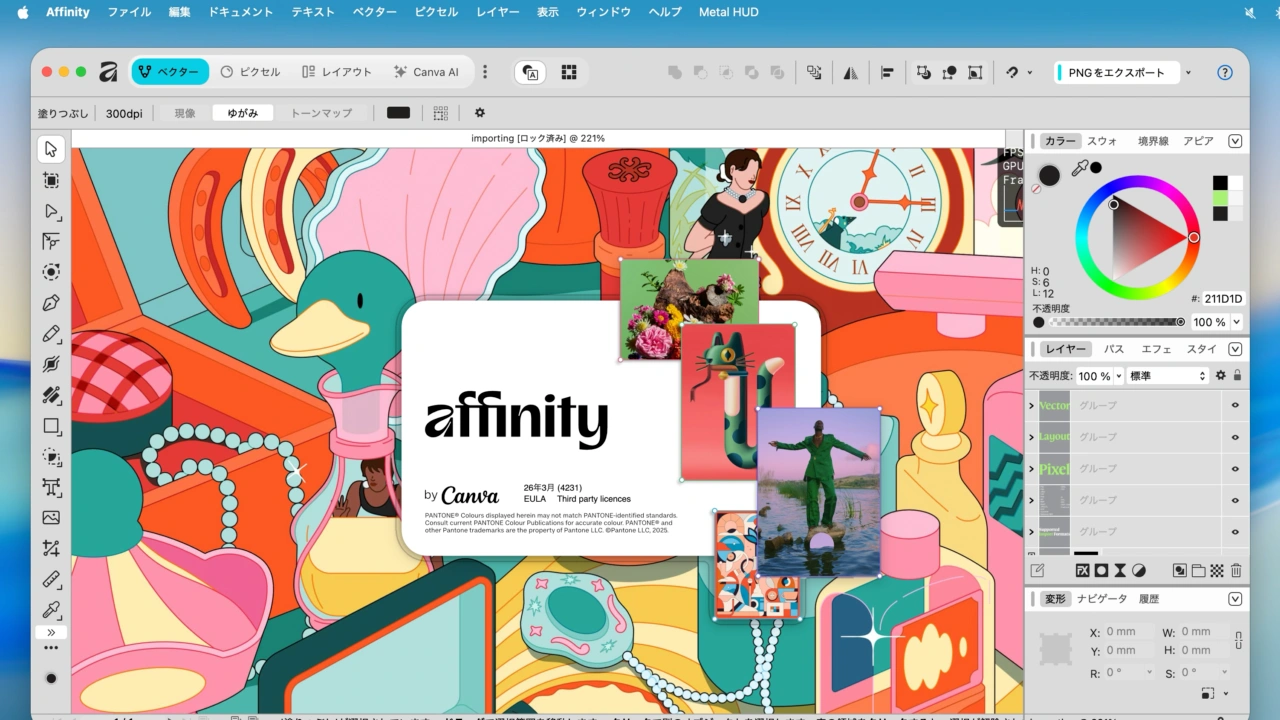The height and width of the screenshot is (720, 1280).
Task: Pick the Vector Brush tool
Action: (51, 365)
